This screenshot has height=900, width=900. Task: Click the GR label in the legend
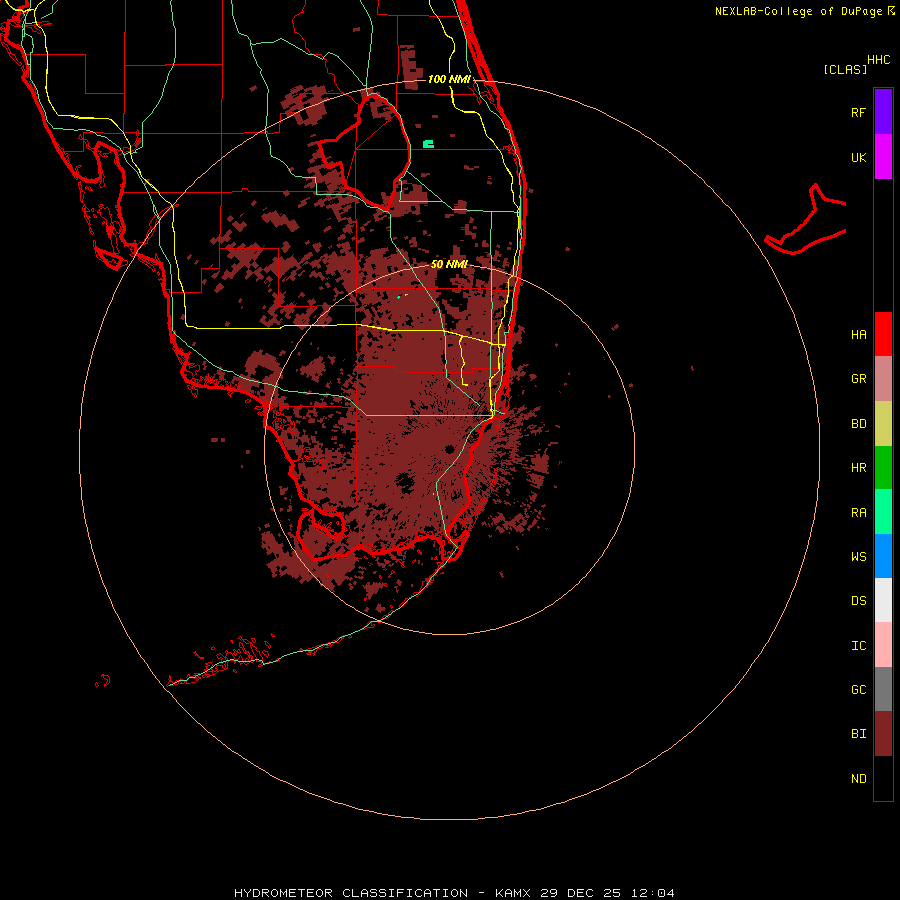[858, 379]
